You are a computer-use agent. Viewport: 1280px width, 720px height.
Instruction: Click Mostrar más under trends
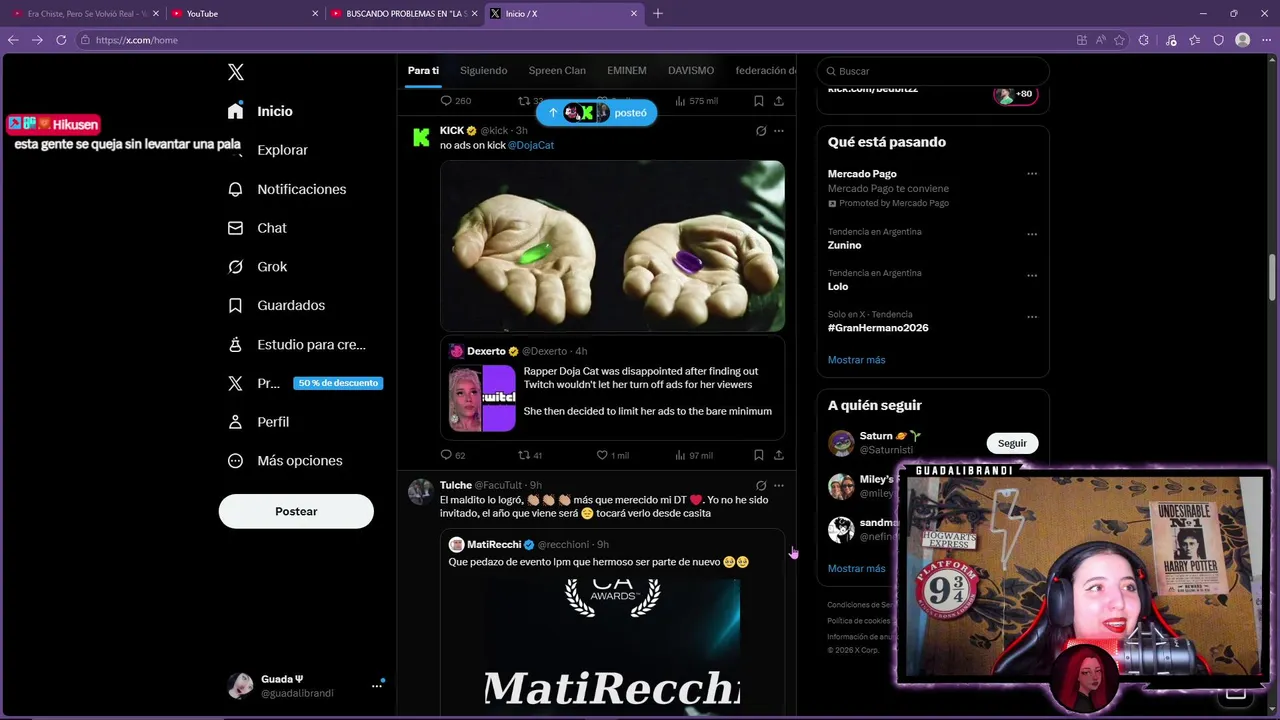[856, 360]
